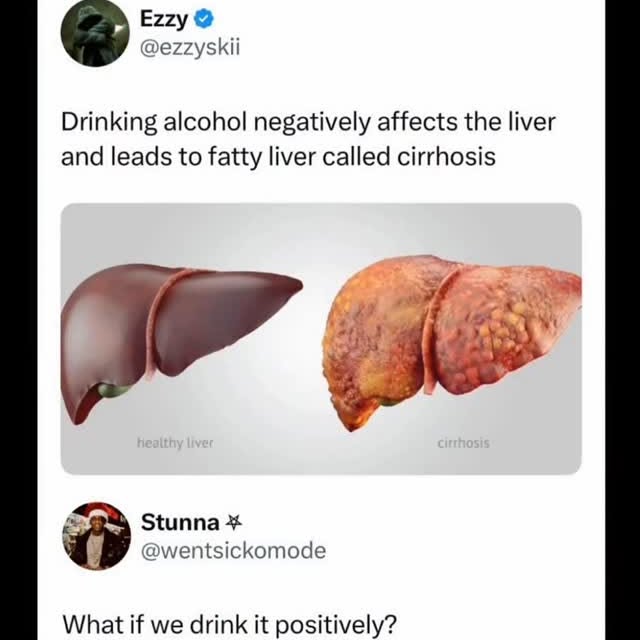Select the Ezzy display name

(x=165, y=19)
